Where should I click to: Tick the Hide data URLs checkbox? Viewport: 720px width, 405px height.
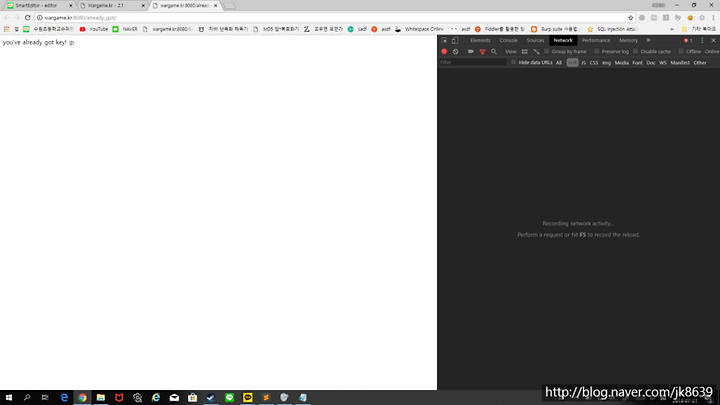tap(513, 62)
